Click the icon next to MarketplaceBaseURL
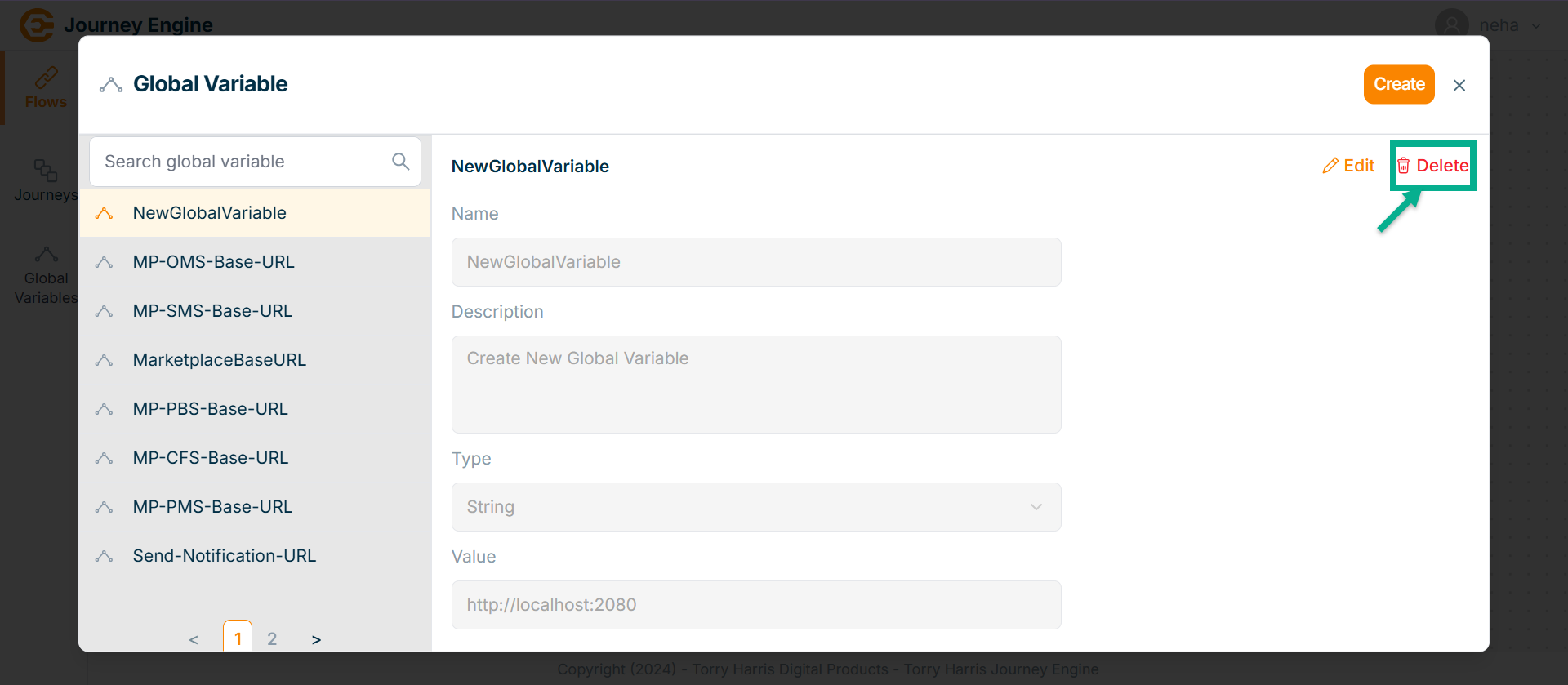Screen dimensions: 1568x685 (x=104, y=360)
